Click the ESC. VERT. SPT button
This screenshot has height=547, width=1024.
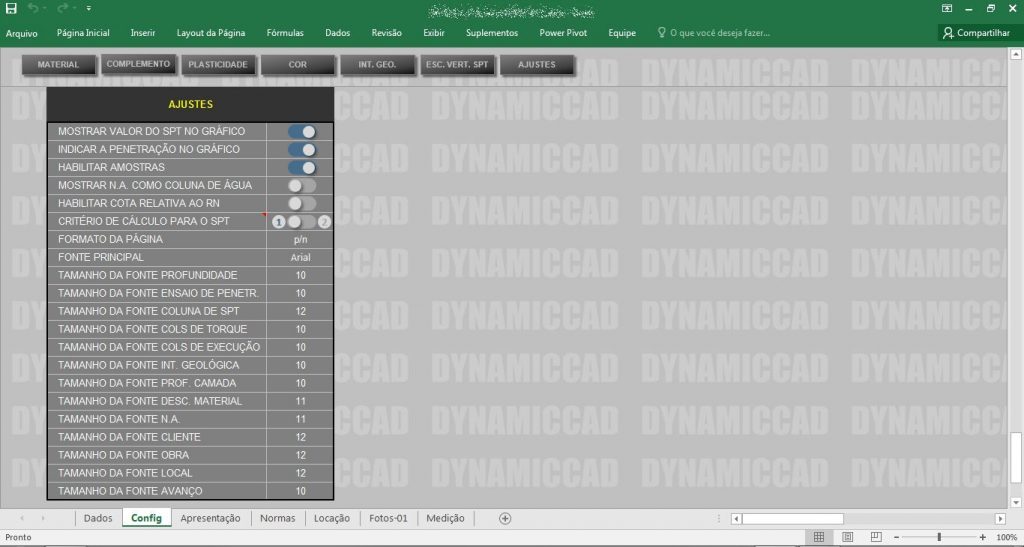457,65
